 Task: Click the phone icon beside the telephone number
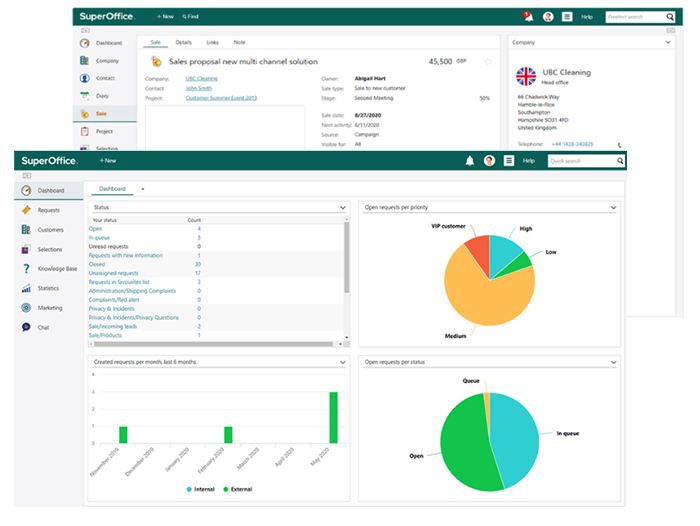click(619, 144)
